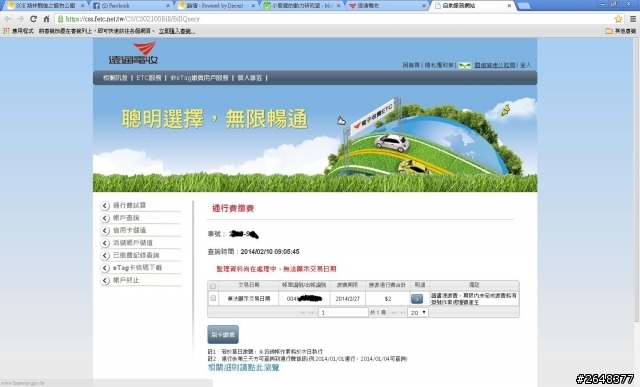The image size is (640, 387).
Task: Click the freeway bureau text link in the header
Action: coord(495,65)
